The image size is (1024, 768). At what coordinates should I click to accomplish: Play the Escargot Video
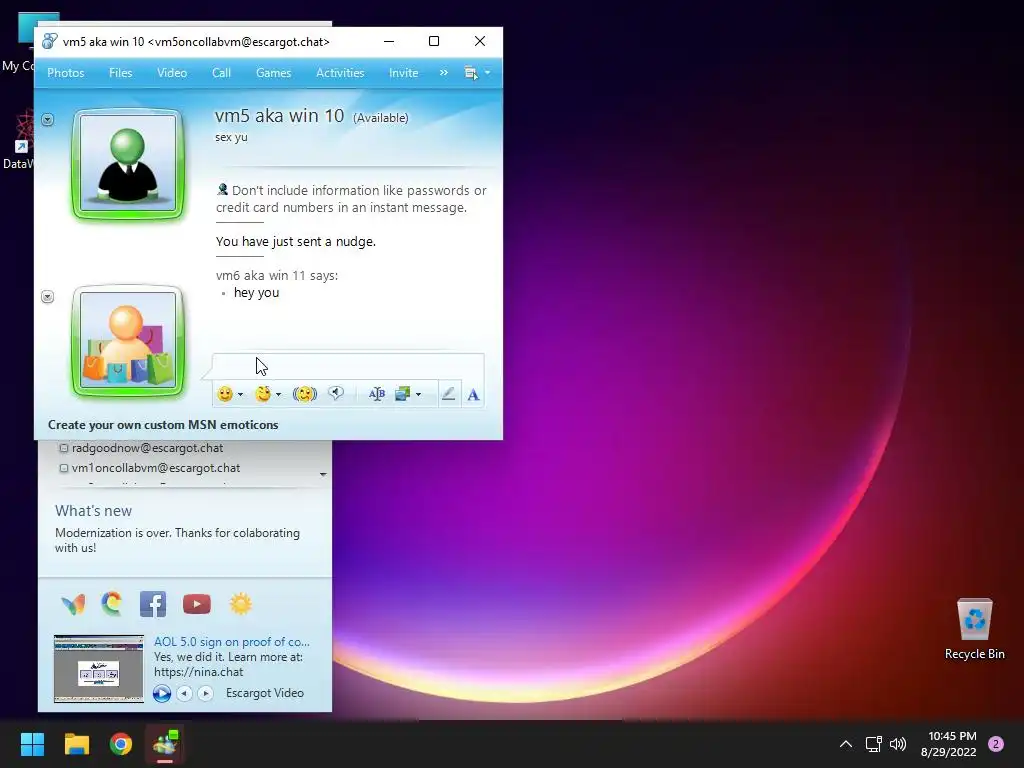162,693
